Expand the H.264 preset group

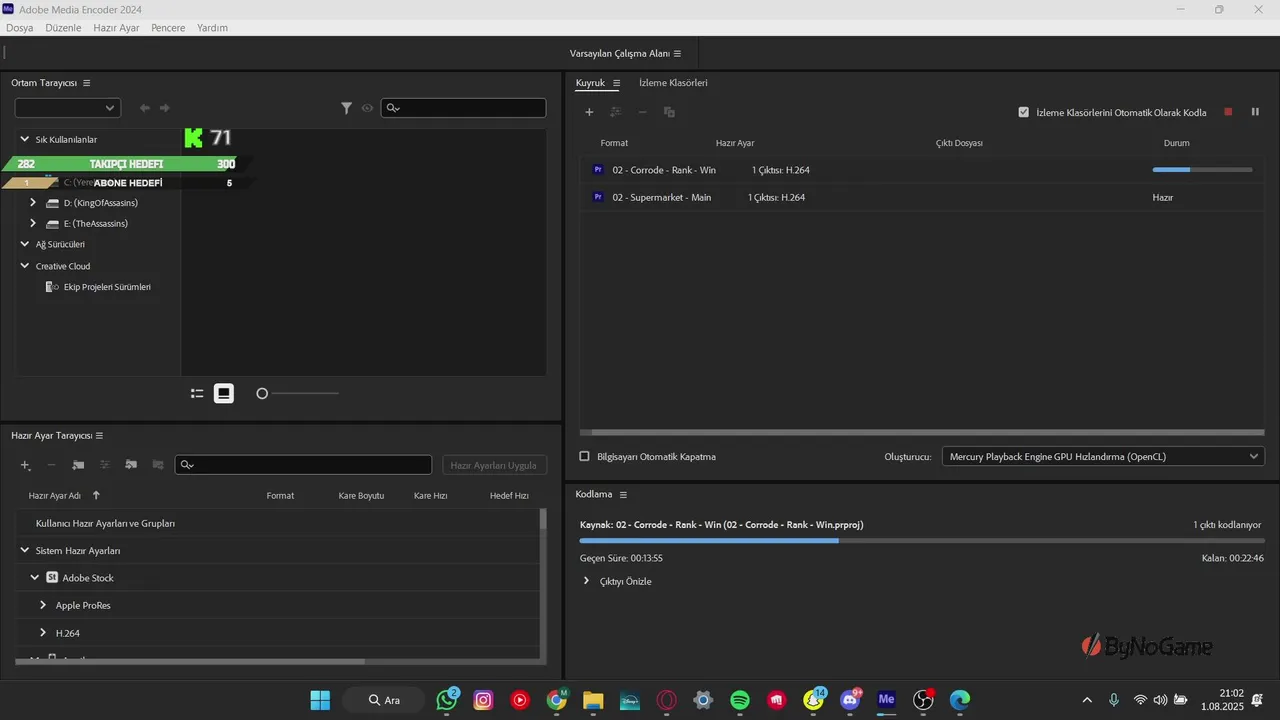tap(43, 633)
